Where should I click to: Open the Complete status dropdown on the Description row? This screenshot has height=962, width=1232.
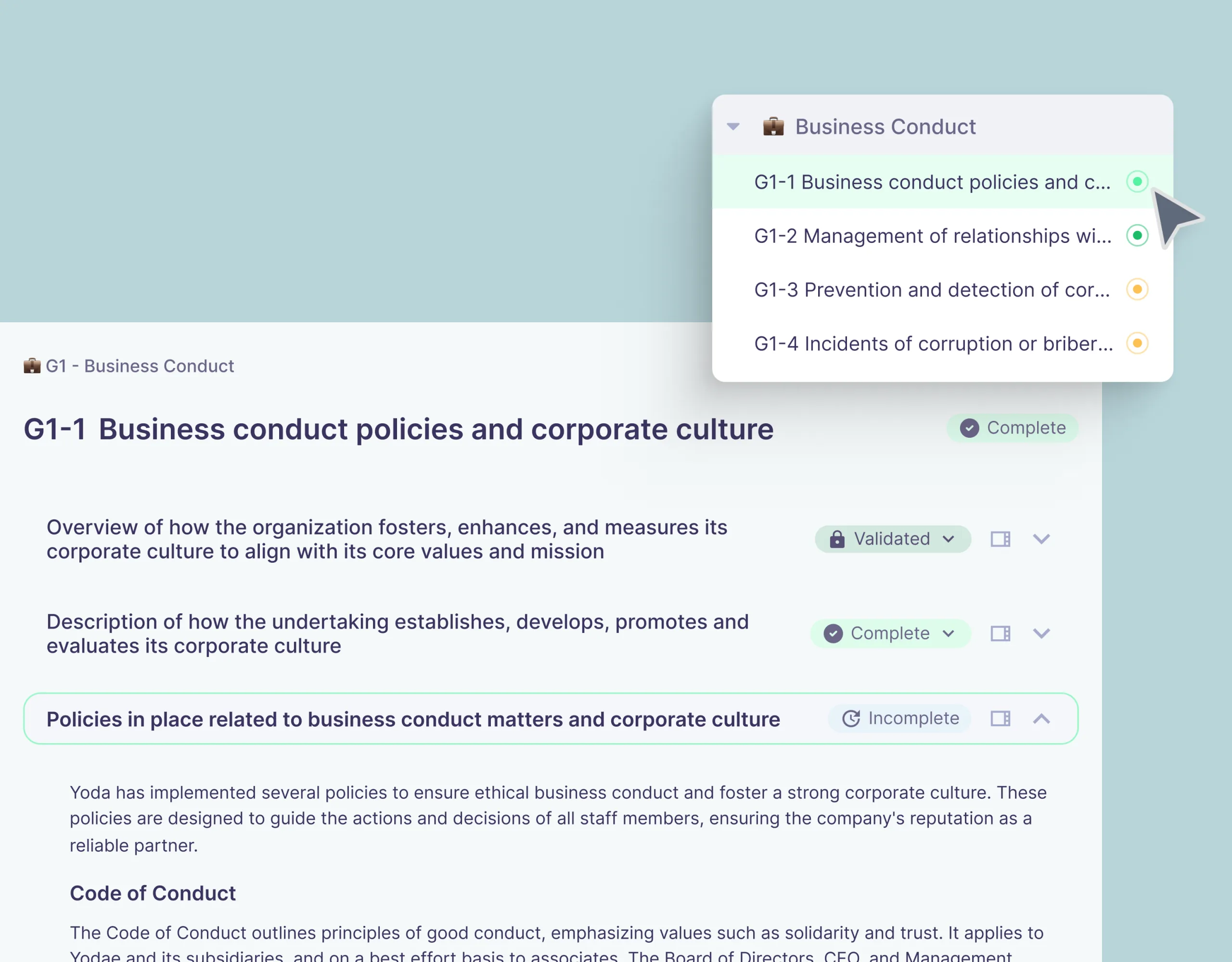pos(891,633)
